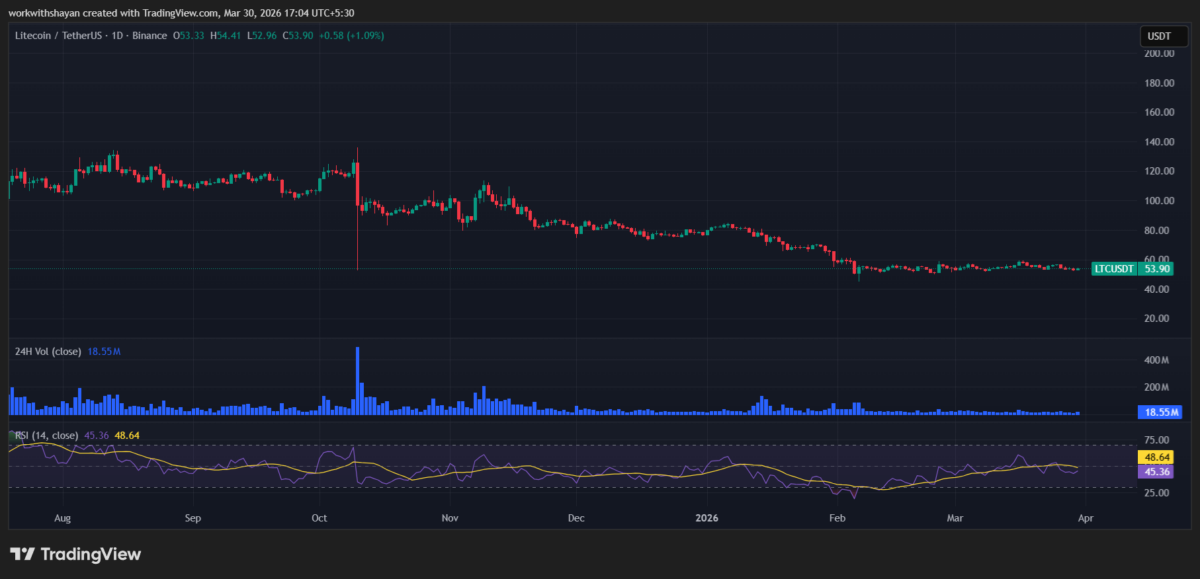Screen dimensions: 1200x579
Task: Click the LTCUSDT price tag on the axis
Action: point(1113,268)
